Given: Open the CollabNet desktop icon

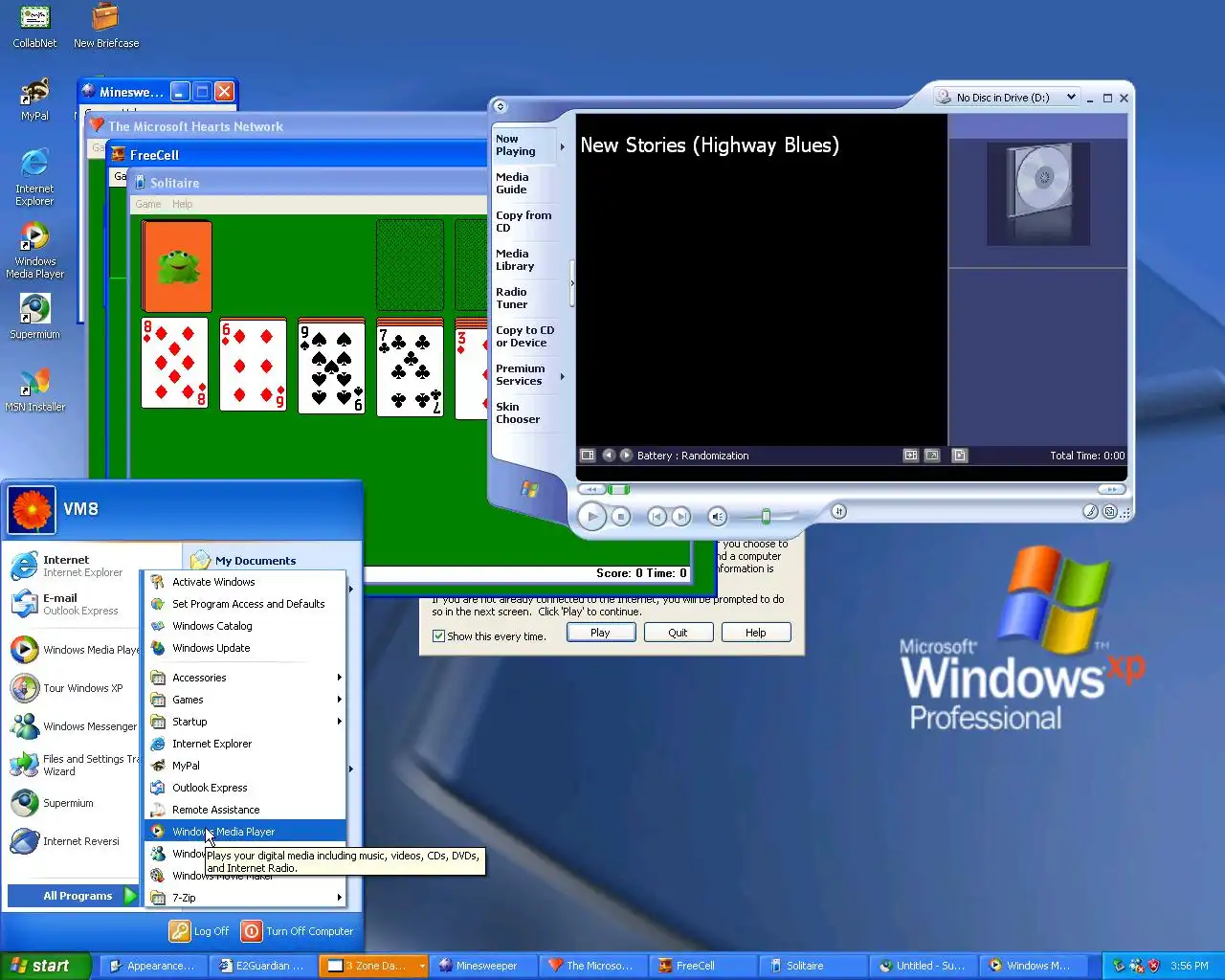Looking at the screenshot, I should pos(34,26).
